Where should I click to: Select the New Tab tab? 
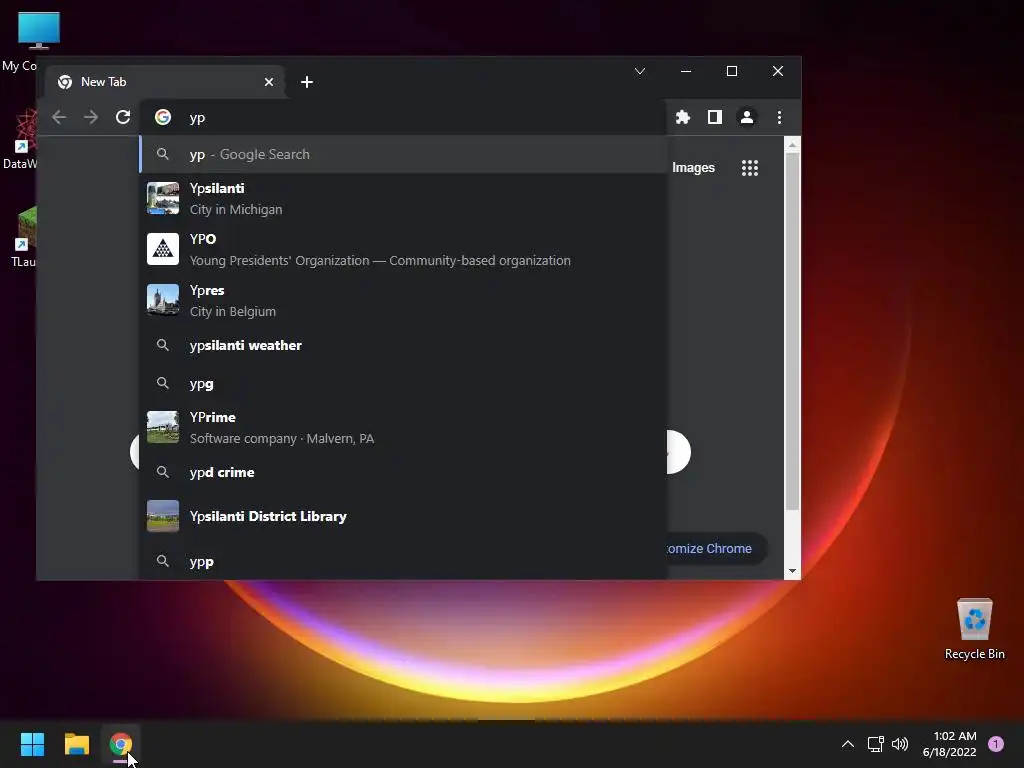[165, 82]
